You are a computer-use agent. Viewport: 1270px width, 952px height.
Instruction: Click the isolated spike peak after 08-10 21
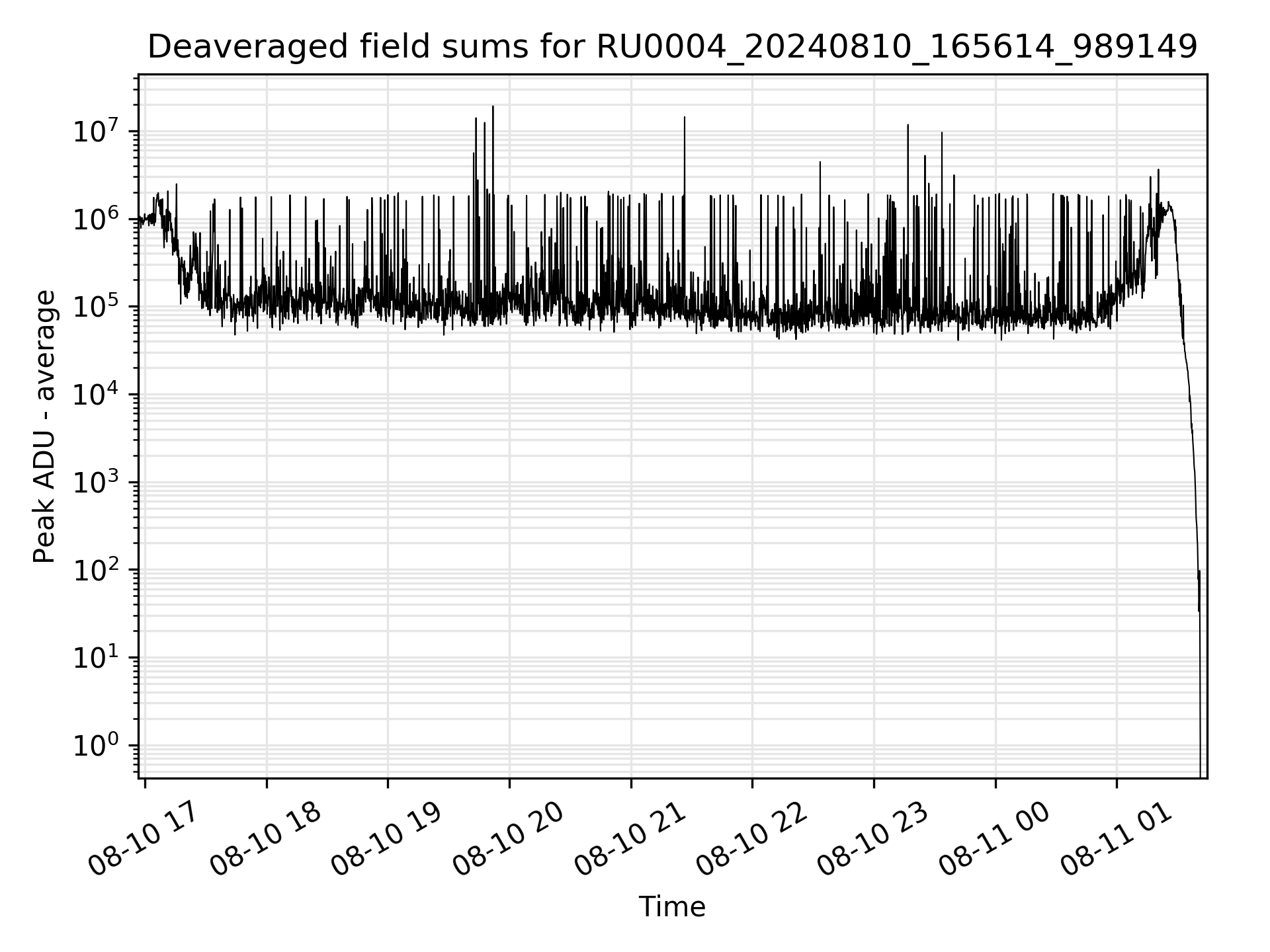pos(684,118)
